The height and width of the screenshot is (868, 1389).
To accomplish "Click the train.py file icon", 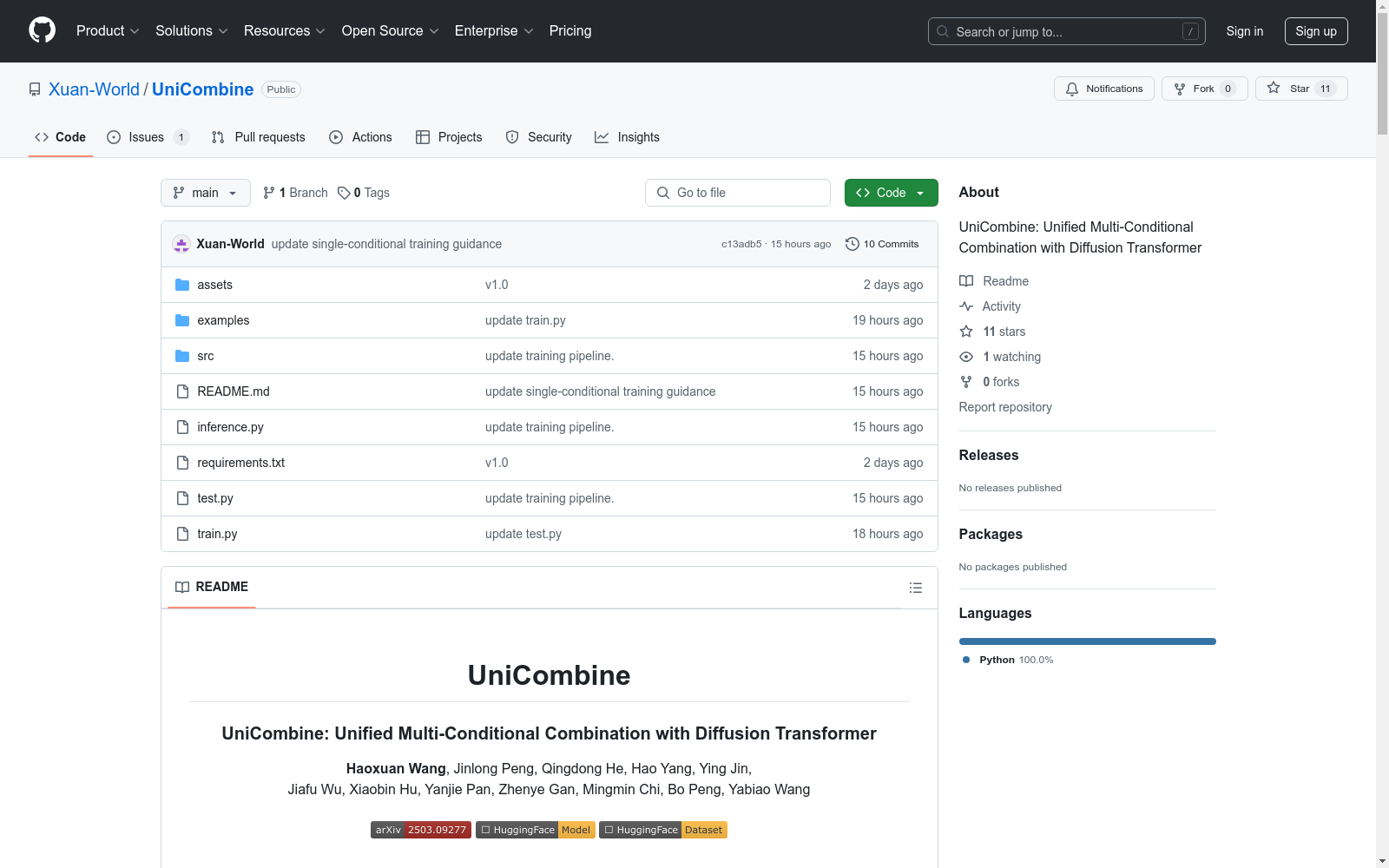I will tap(182, 534).
